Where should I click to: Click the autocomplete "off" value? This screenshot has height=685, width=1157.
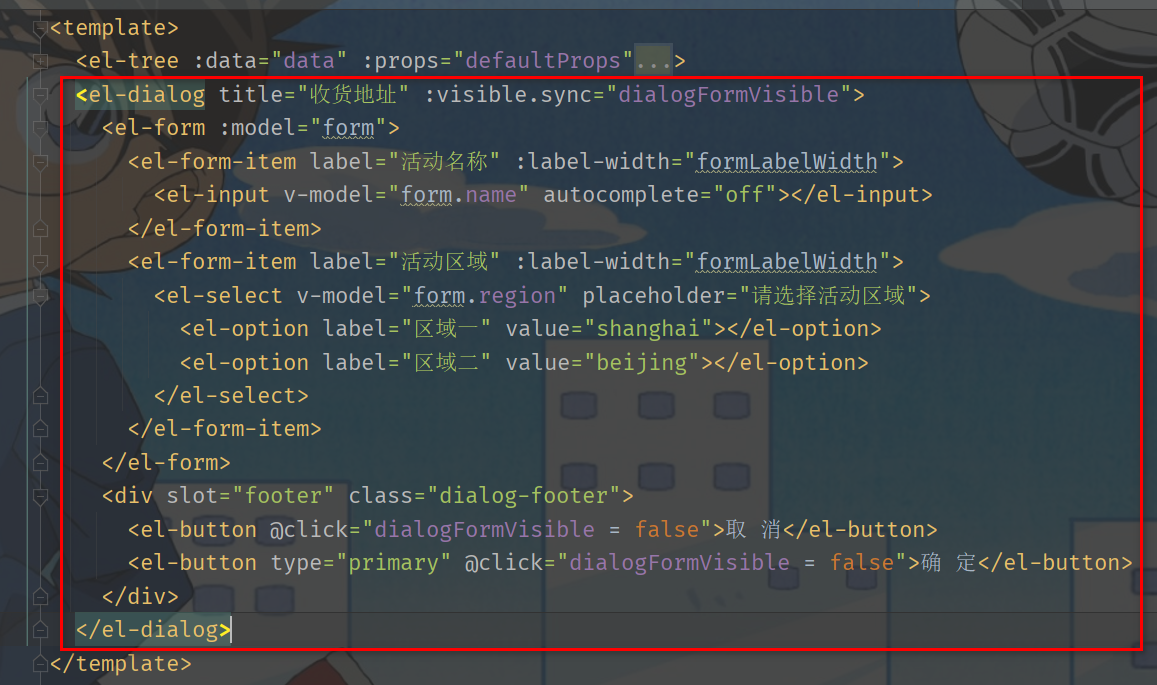(744, 195)
